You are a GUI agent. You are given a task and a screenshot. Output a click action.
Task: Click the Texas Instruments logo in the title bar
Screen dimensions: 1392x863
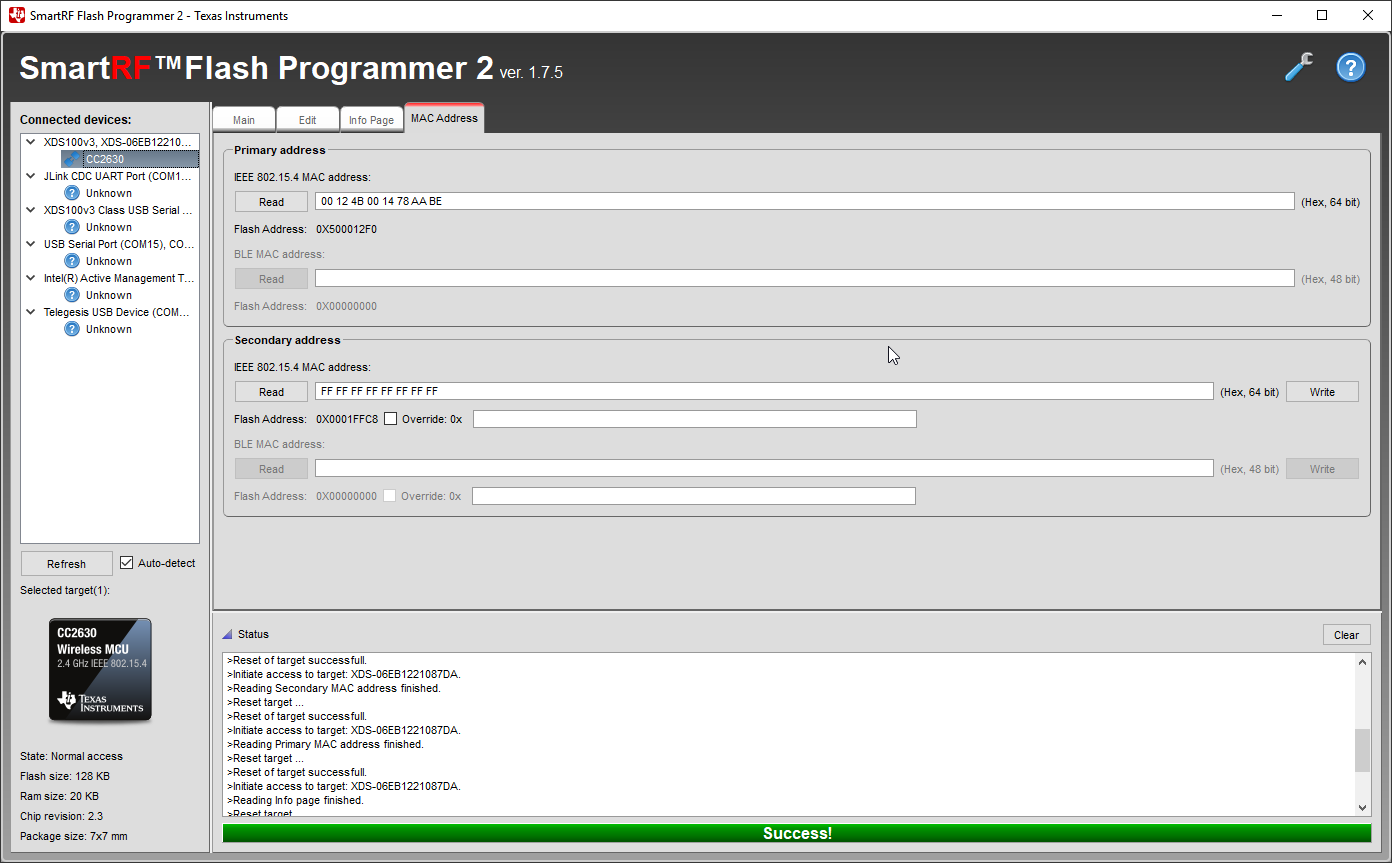click(17, 15)
